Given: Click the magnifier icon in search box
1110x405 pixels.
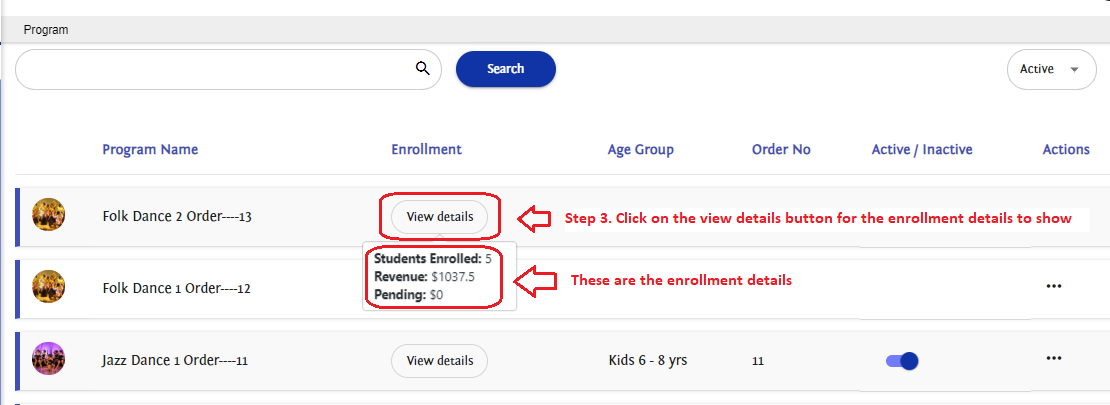Looking at the screenshot, I should (422, 69).
